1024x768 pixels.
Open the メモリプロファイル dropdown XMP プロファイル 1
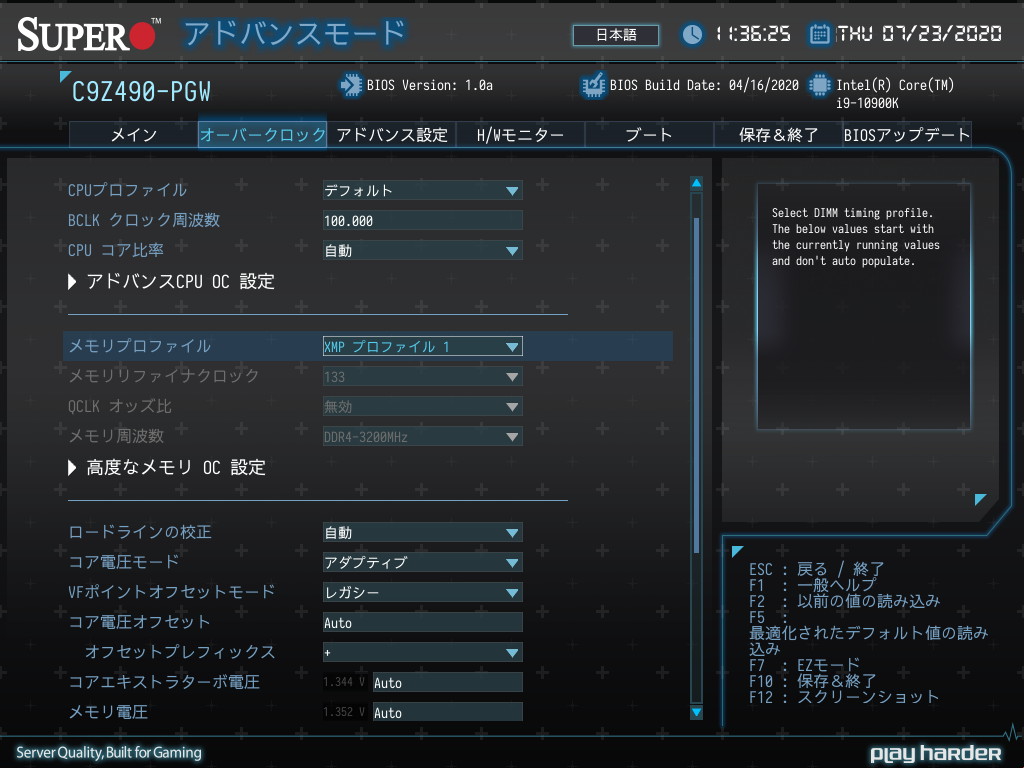(423, 346)
